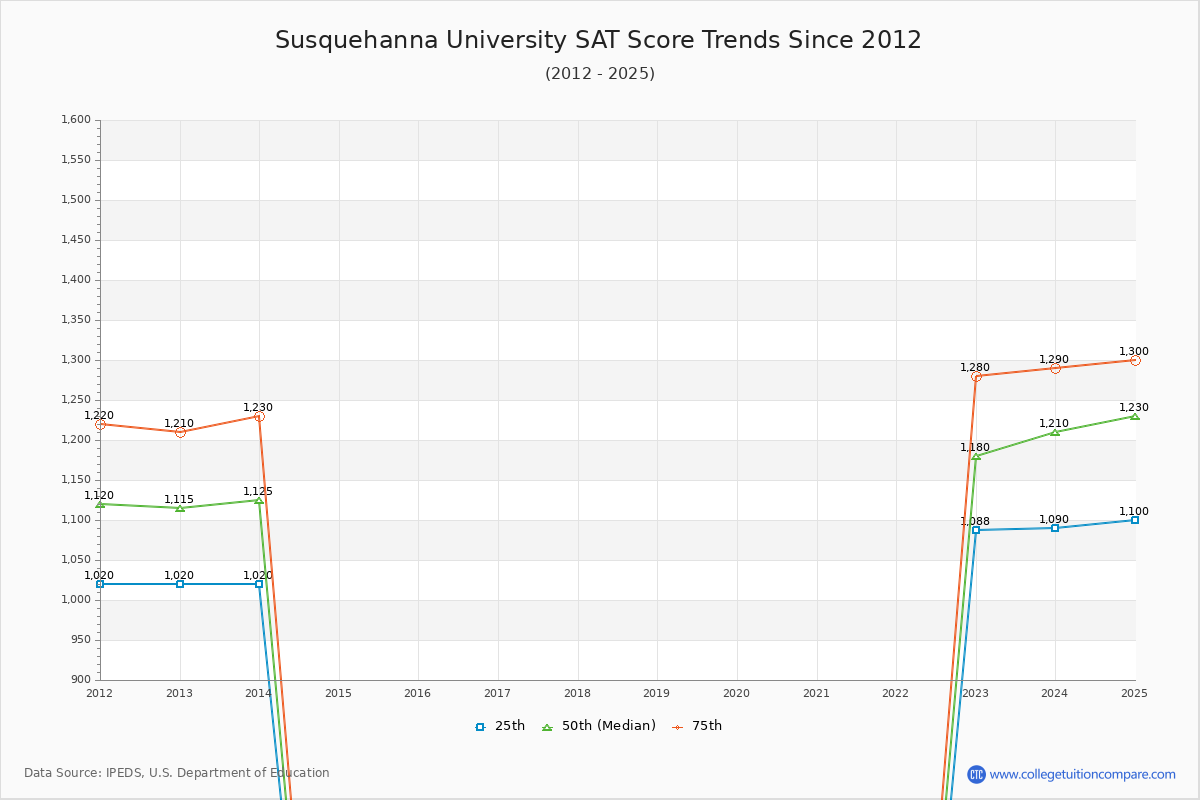Click the 2012 25th percentile point labeled 1,020

(x=100, y=584)
